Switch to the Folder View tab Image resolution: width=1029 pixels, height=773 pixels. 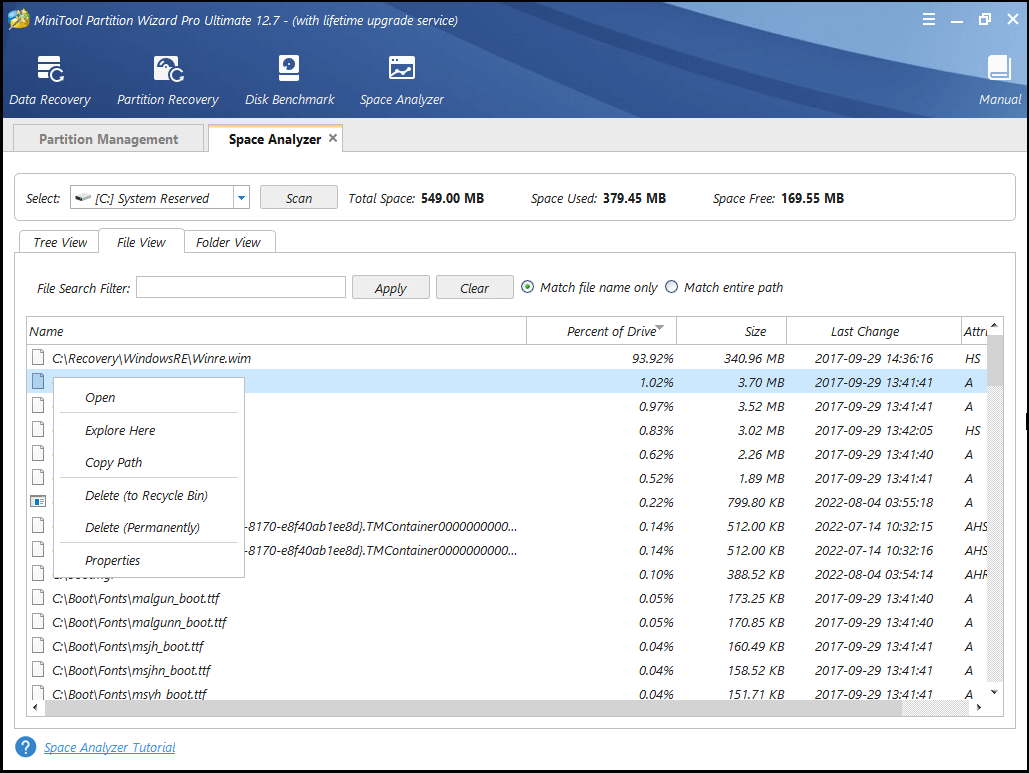point(229,241)
